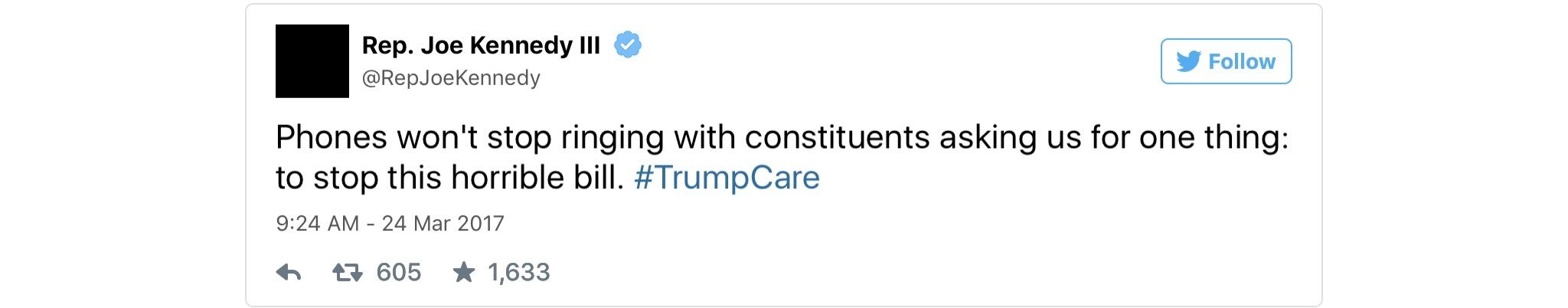The width and height of the screenshot is (1568, 308).
Task: Follow Rep. Joe Kennedy III
Action: (1226, 61)
